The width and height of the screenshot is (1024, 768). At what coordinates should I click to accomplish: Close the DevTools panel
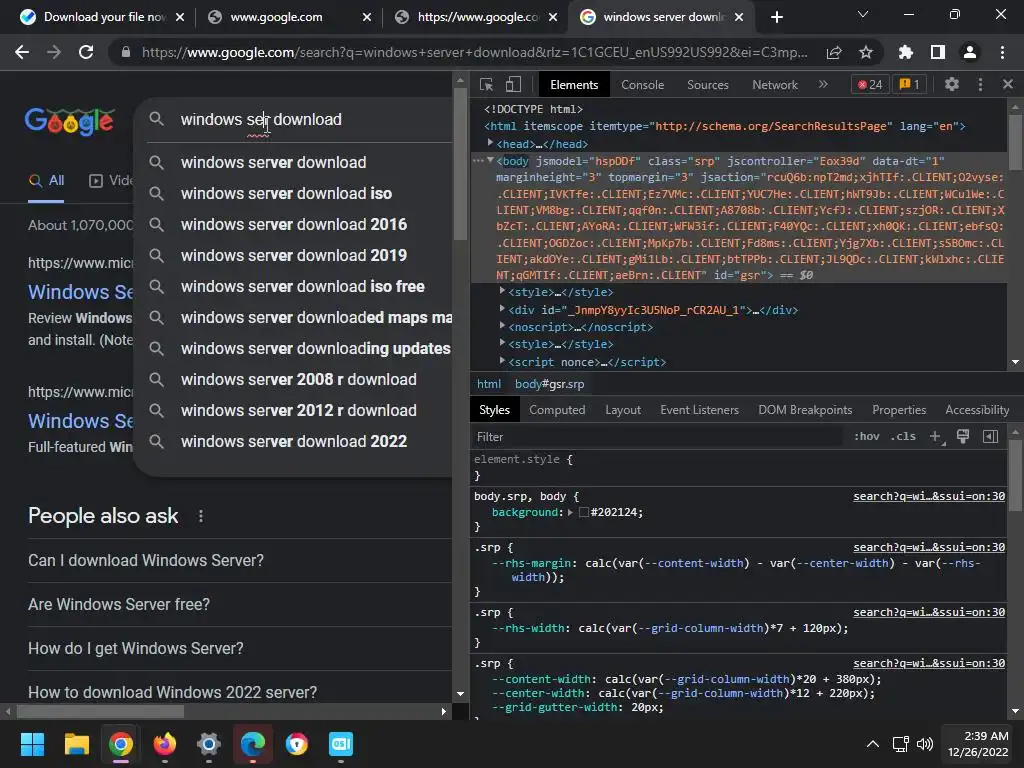(x=1008, y=84)
